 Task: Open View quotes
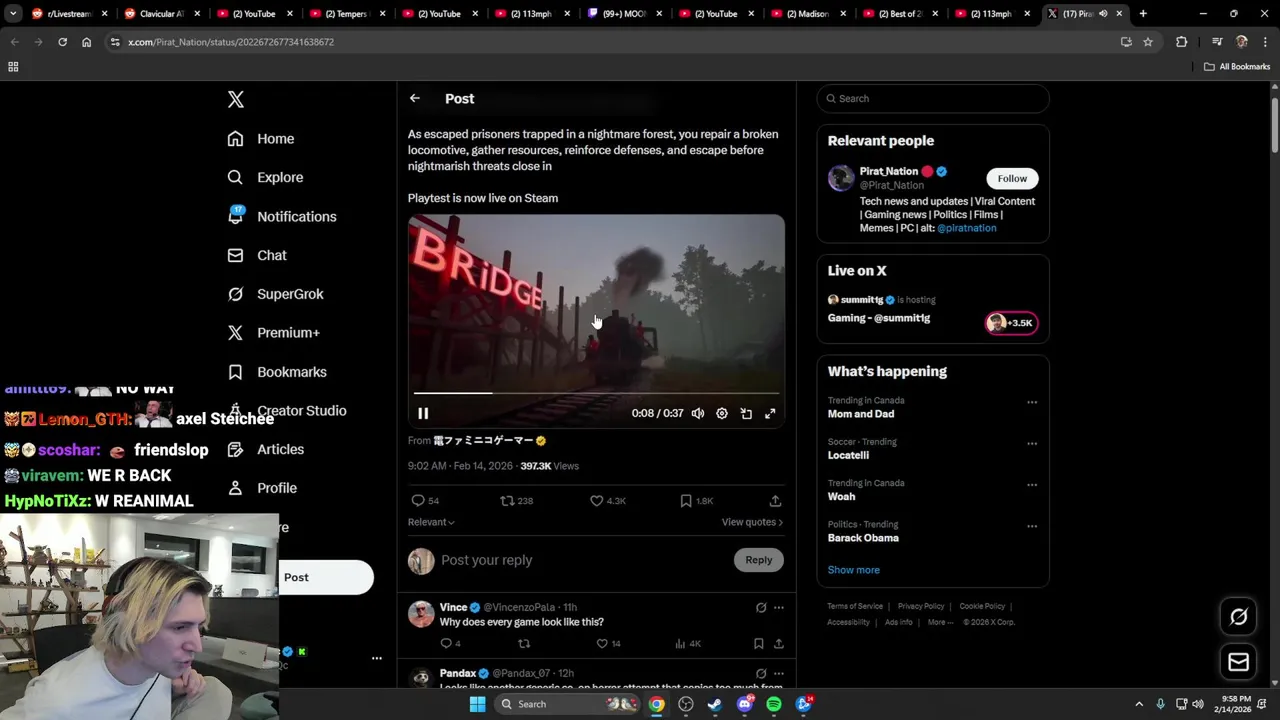click(x=752, y=522)
